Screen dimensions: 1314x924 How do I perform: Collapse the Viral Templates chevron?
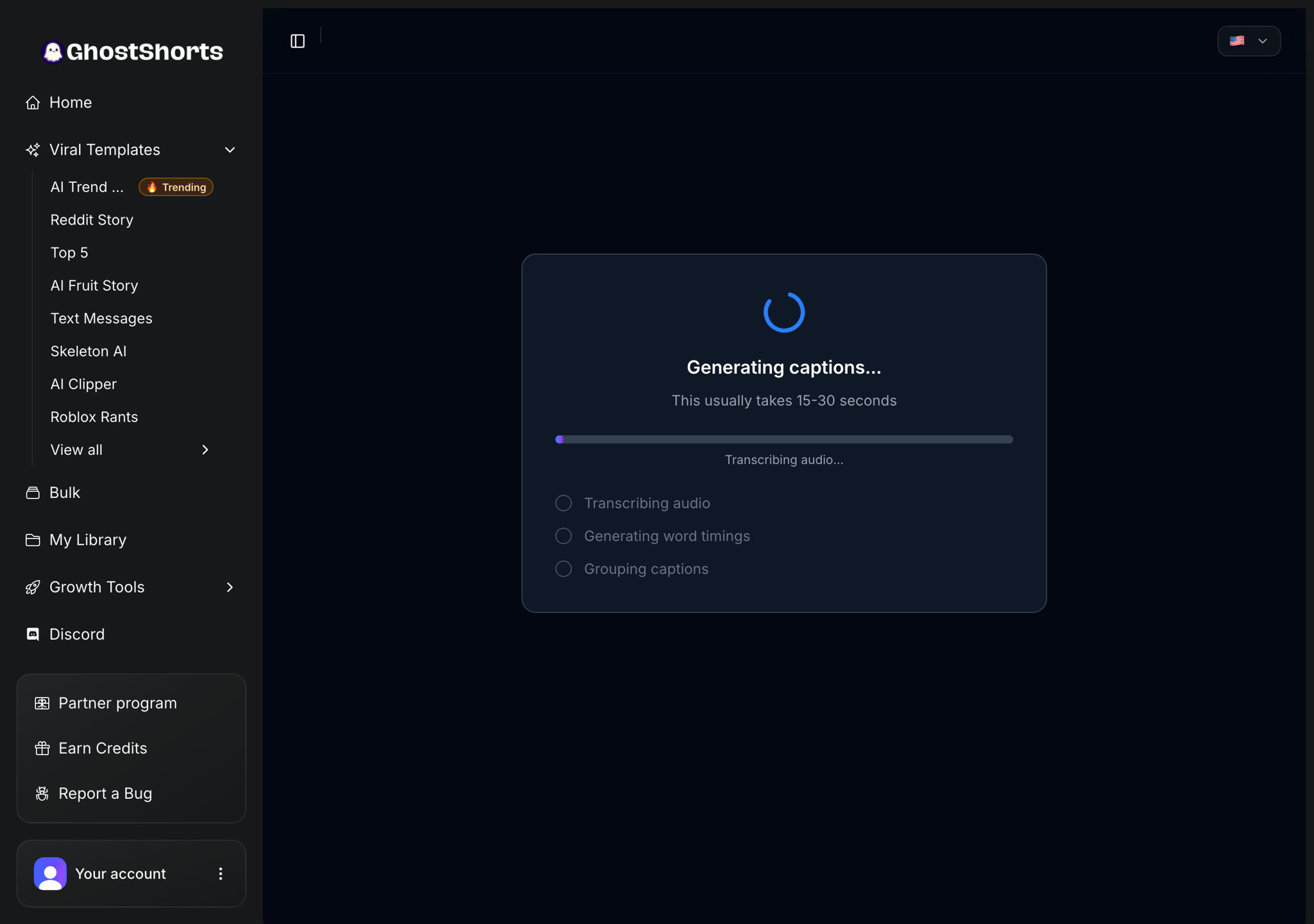tap(230, 150)
